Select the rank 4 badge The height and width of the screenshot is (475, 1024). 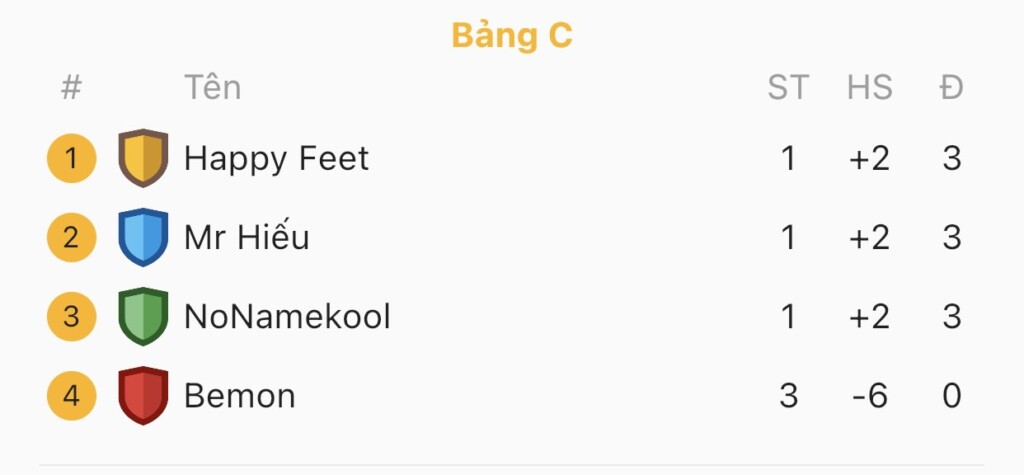(72, 395)
